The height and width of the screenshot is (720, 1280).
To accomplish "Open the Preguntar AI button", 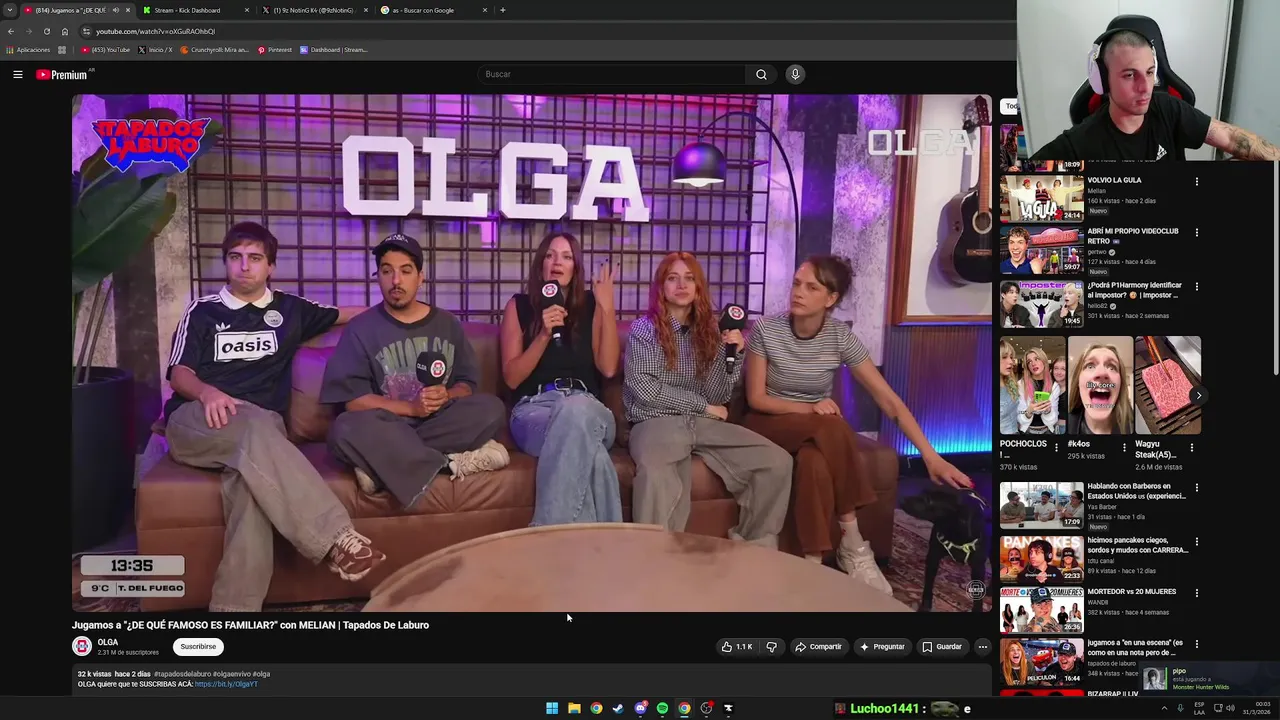I will point(881,647).
